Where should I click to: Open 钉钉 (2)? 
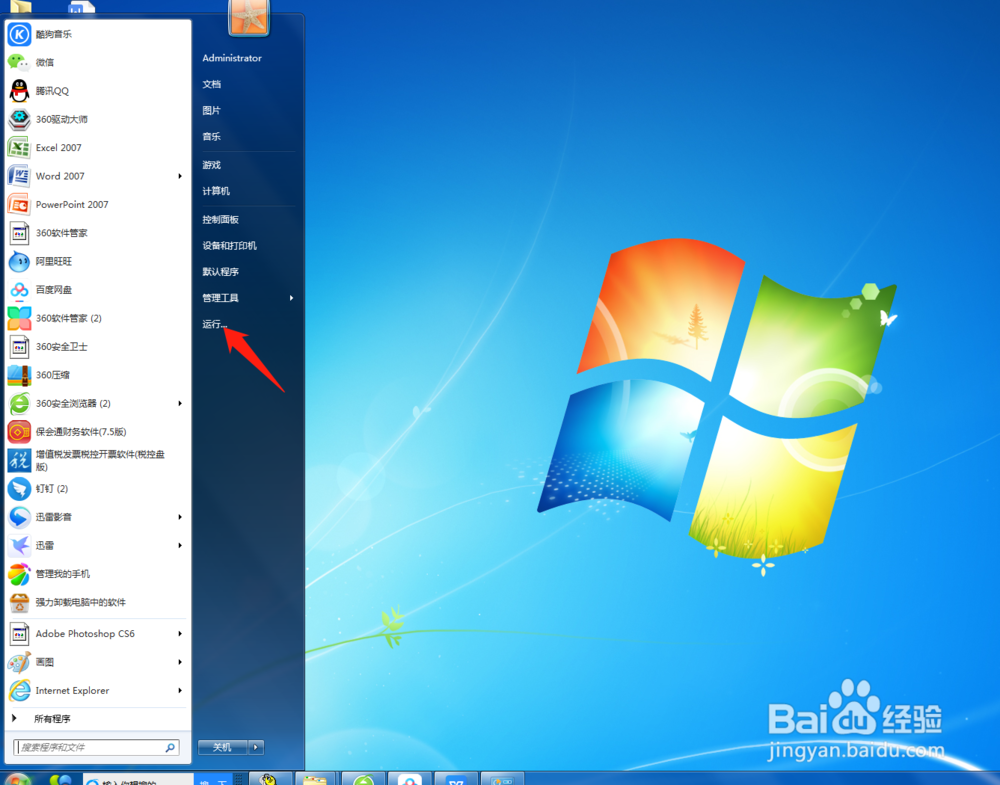pyautogui.click(x=97, y=488)
